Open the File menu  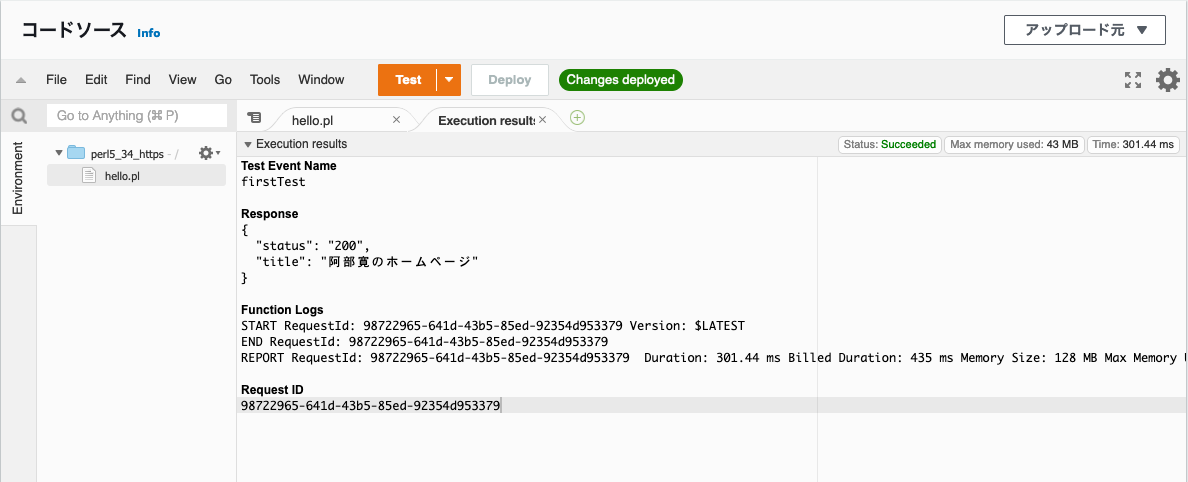tap(56, 80)
